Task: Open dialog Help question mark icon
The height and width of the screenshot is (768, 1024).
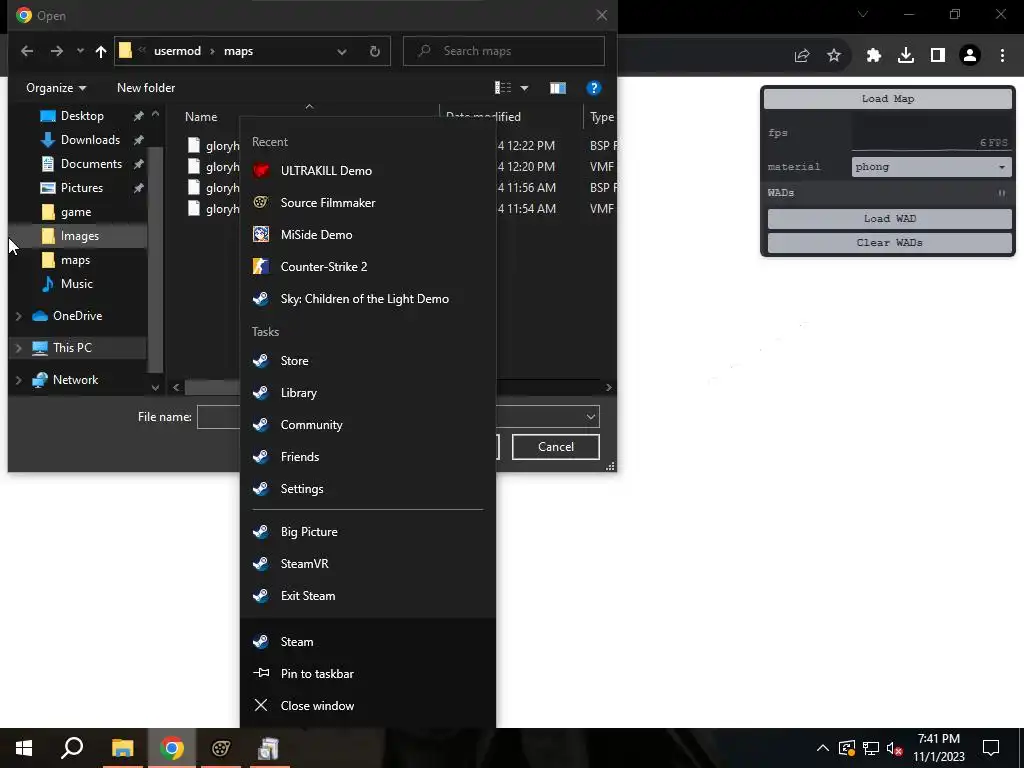Action: 593,88
